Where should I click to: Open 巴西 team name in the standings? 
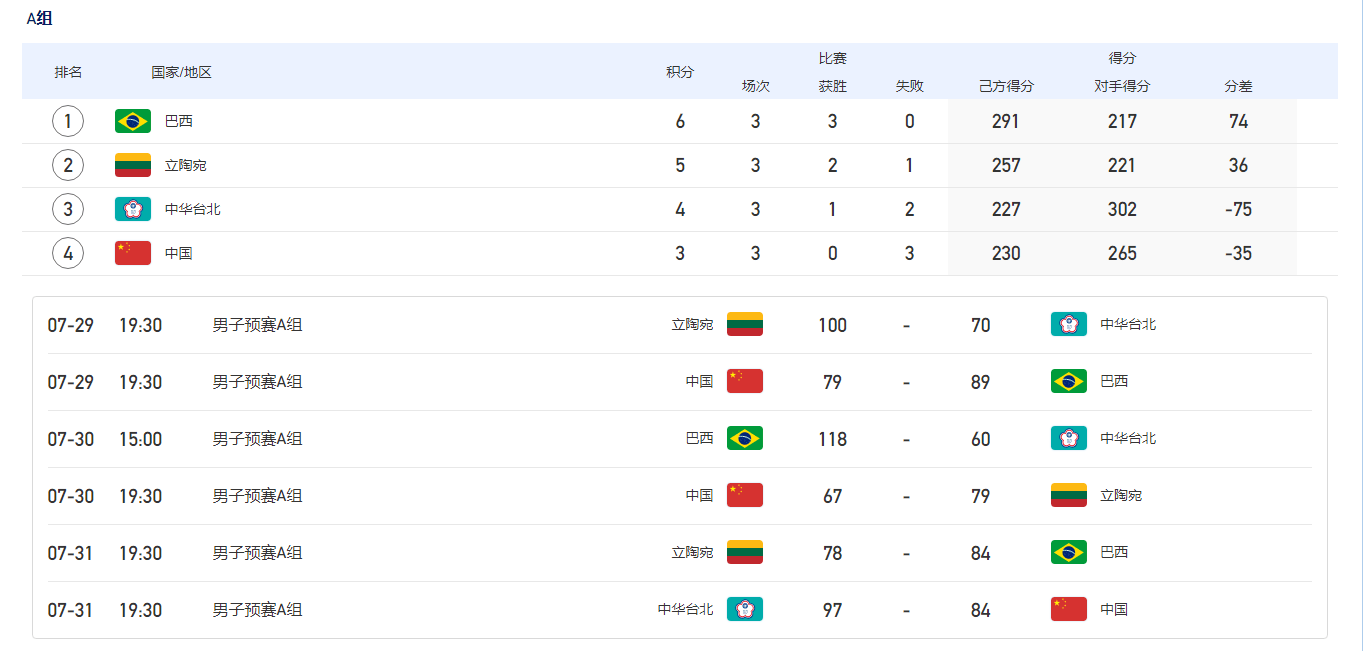tap(179, 121)
